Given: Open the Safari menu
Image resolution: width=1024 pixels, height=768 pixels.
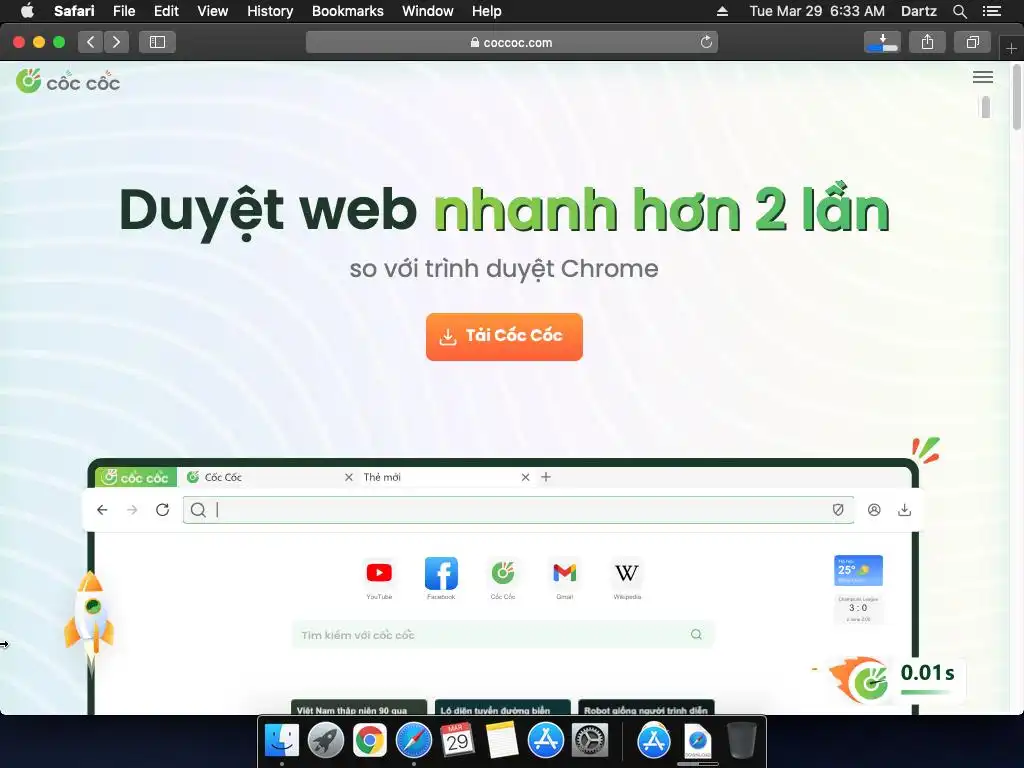Looking at the screenshot, I should [74, 11].
